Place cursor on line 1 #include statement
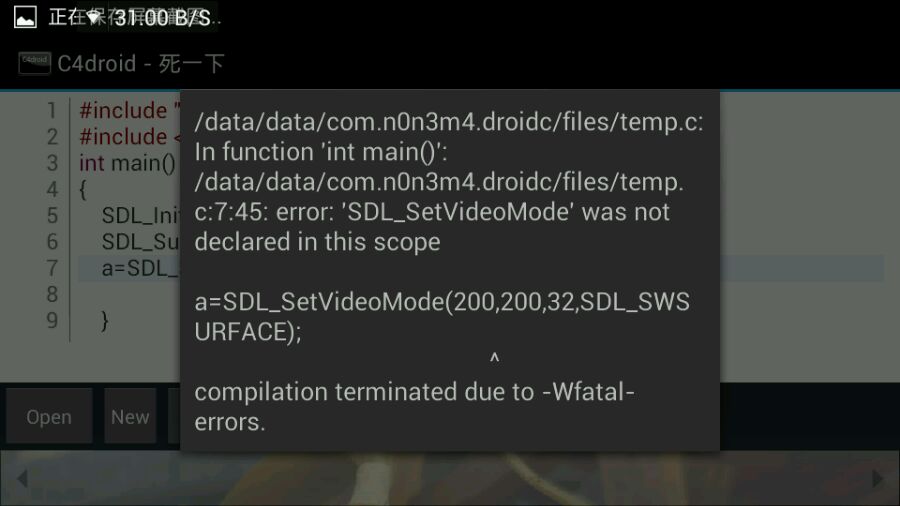The height and width of the screenshot is (506, 900). [130, 110]
